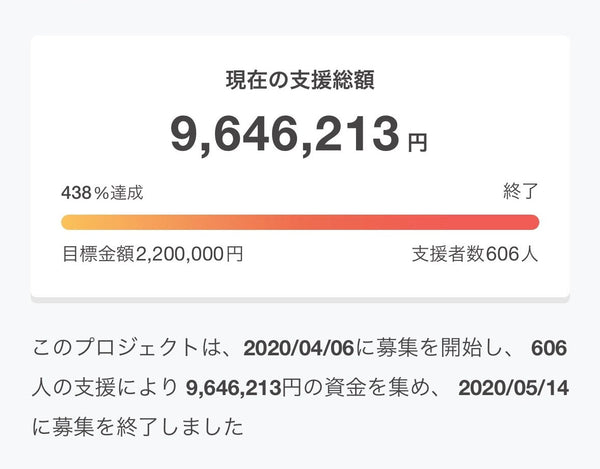Click the 円 unit beside the large total
This screenshot has width=600, height=469.
(417, 143)
